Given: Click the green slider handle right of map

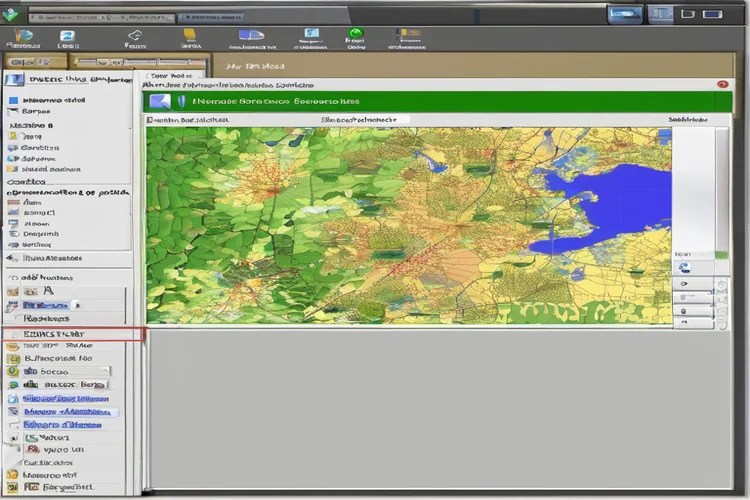Looking at the screenshot, I should pyautogui.click(x=722, y=256).
